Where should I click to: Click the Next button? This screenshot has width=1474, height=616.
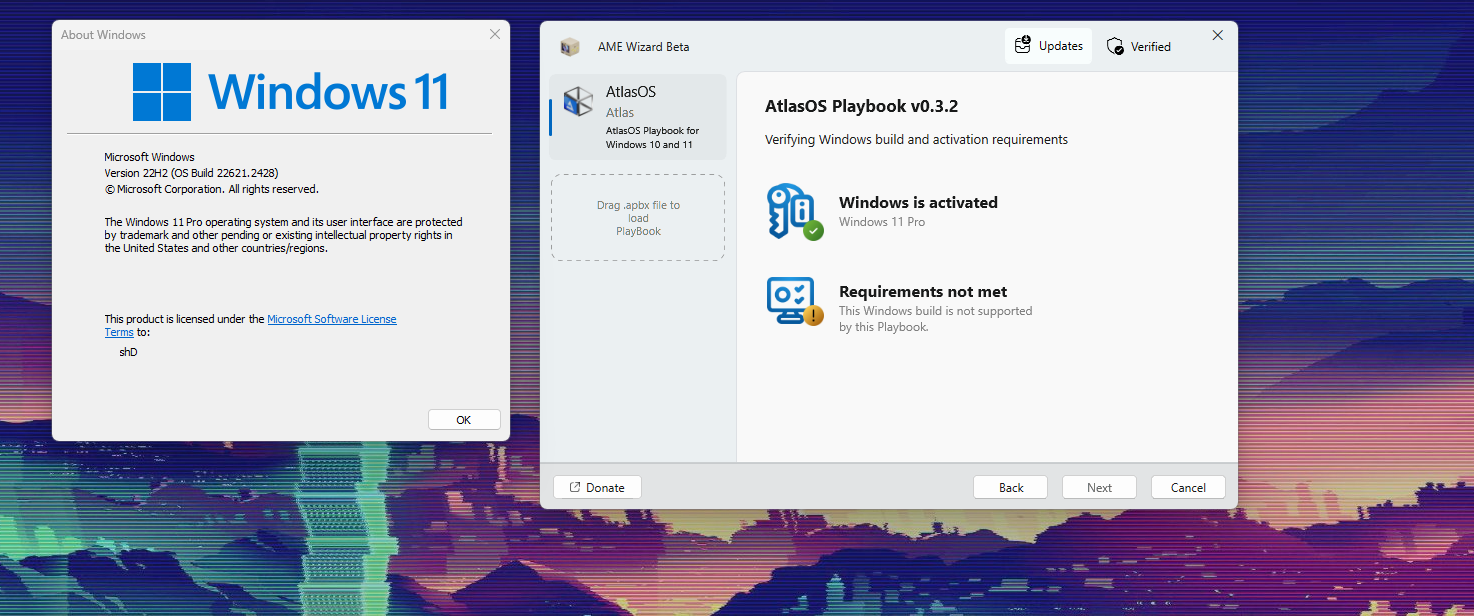[1099, 488]
